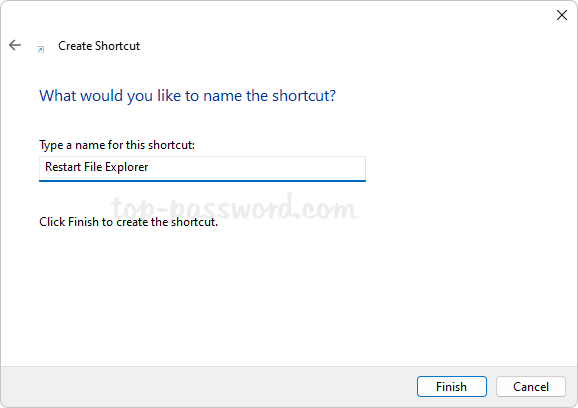Click the blue underline of name field
The width and height of the screenshot is (578, 408).
point(202,181)
